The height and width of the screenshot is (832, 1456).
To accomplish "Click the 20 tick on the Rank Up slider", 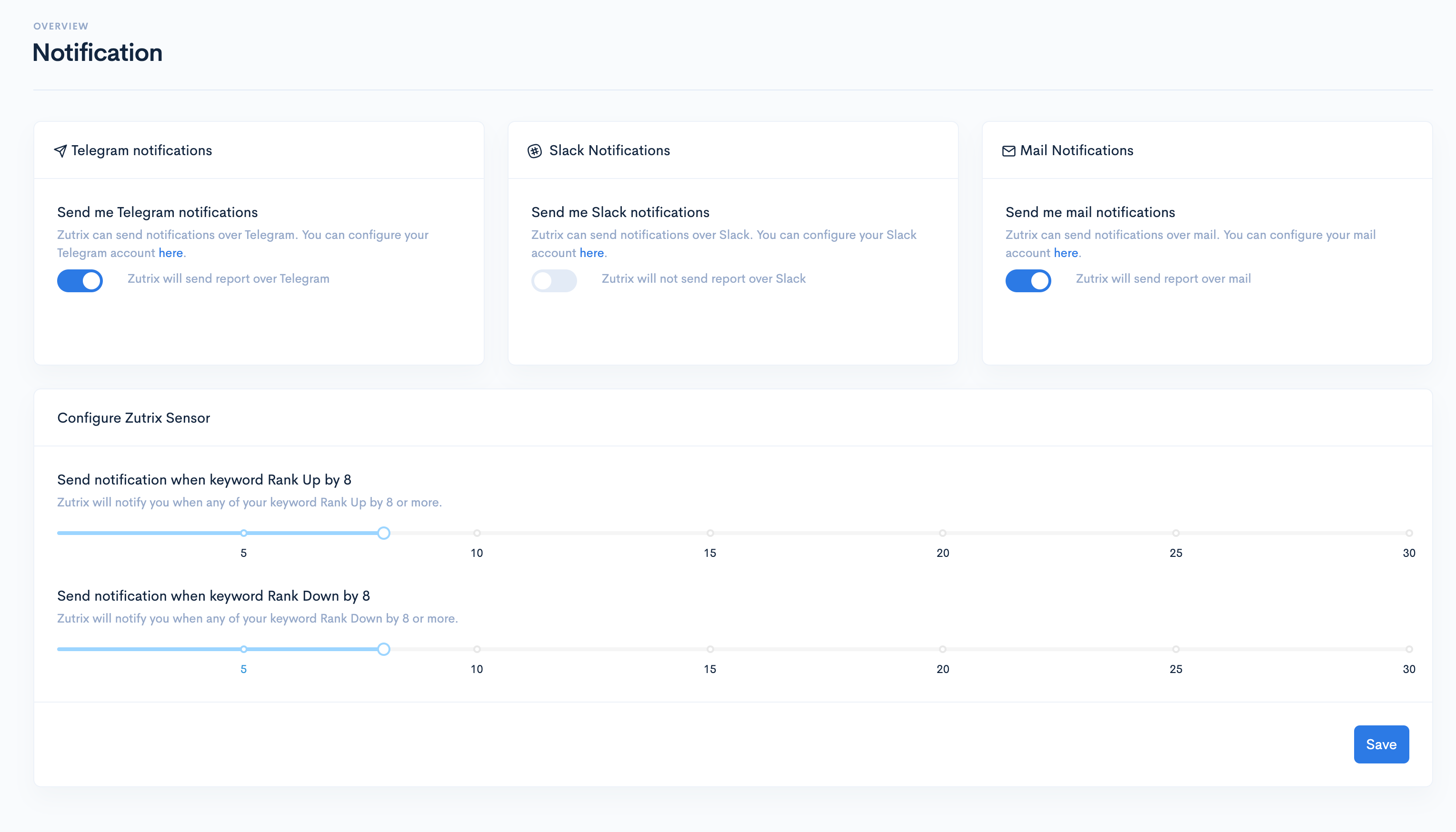I will 942,533.
